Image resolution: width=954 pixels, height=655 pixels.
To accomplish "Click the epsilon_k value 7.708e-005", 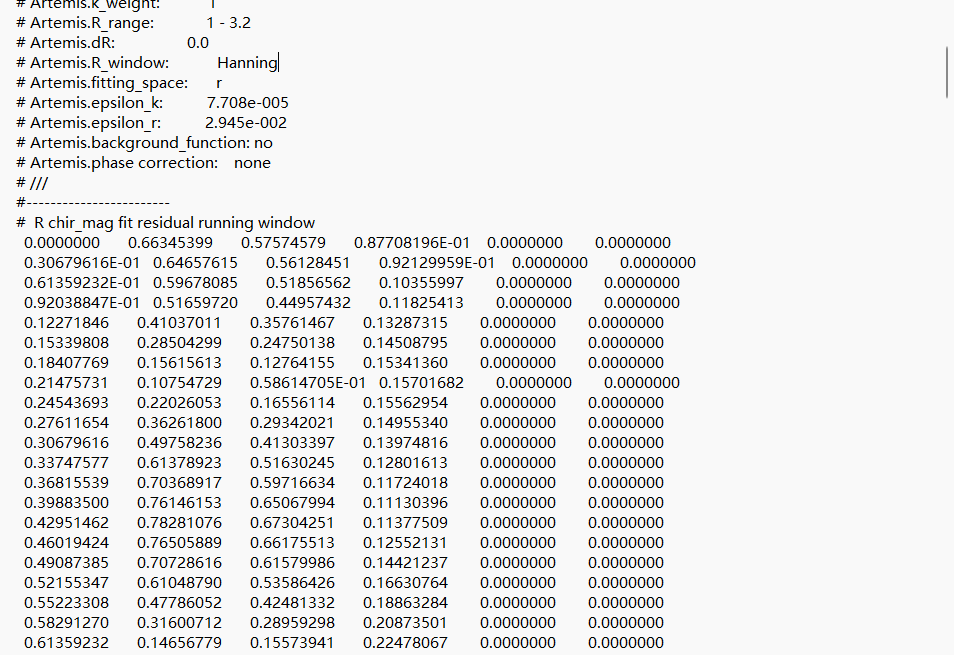I will [247, 102].
